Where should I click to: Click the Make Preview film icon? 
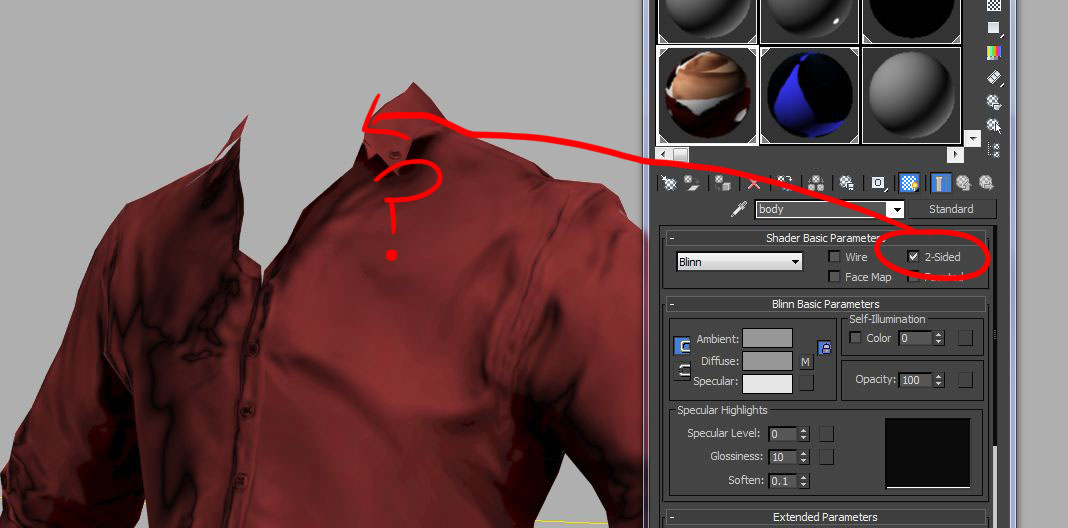click(994, 78)
